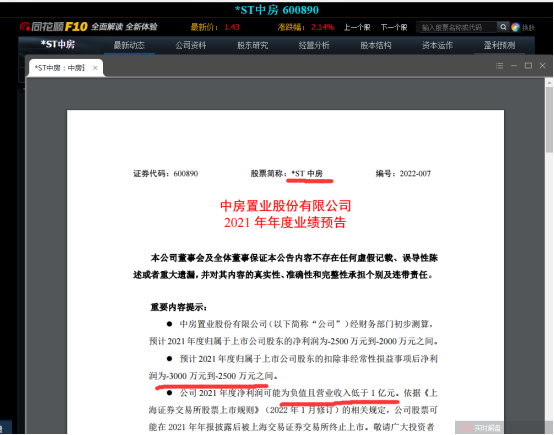
Task: Click the 换肤 skin link
Action: 529,28
